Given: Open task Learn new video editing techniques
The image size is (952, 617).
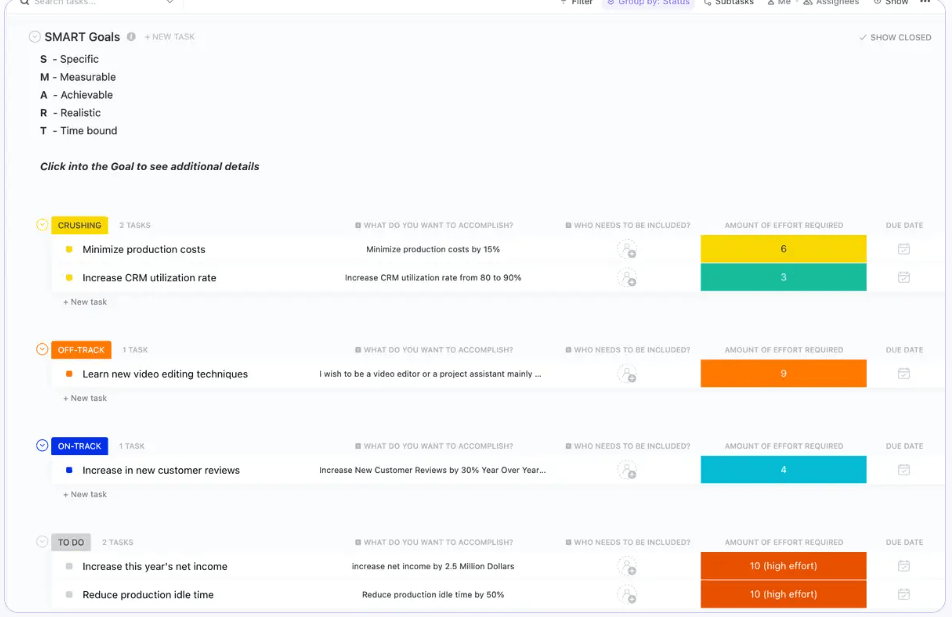Looking at the screenshot, I should pos(165,374).
